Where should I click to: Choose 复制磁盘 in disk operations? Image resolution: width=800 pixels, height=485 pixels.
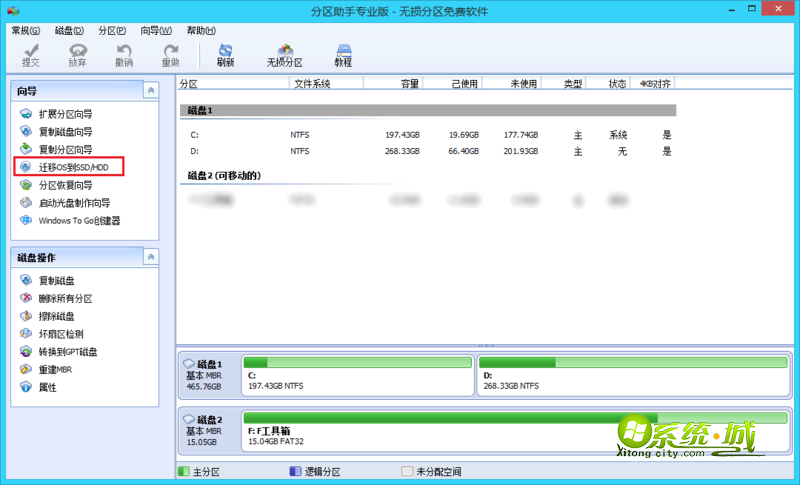click(x=47, y=280)
